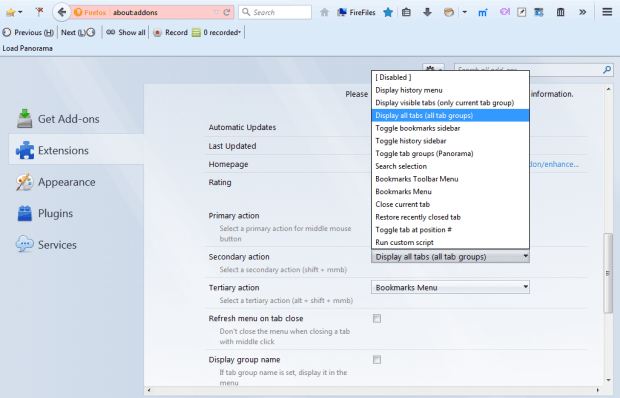
Task: Open the small dropdown after face icon
Action: [465, 12]
